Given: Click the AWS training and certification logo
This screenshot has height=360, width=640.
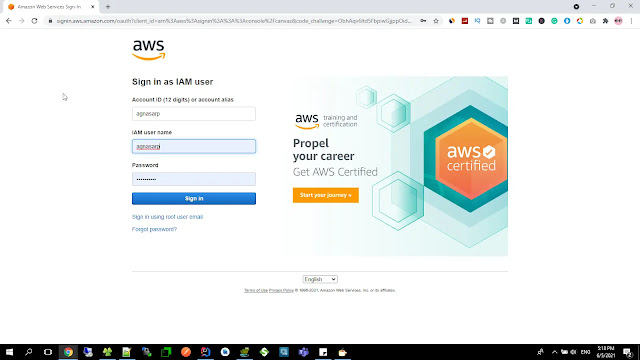Looking at the screenshot, I should pyautogui.click(x=326, y=121).
